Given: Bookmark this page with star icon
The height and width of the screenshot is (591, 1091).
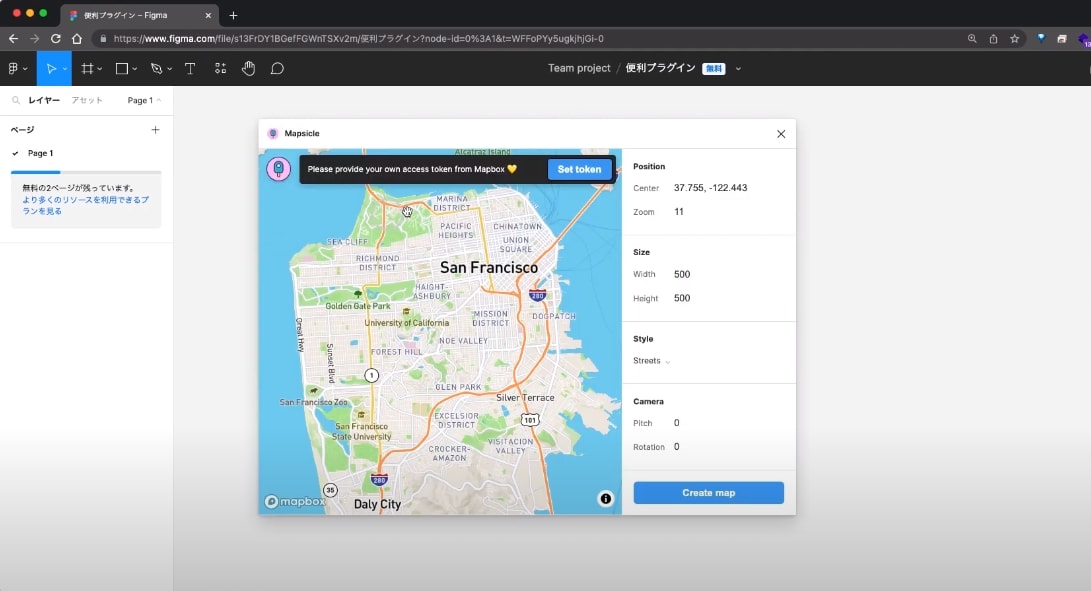Looking at the screenshot, I should 1014,39.
